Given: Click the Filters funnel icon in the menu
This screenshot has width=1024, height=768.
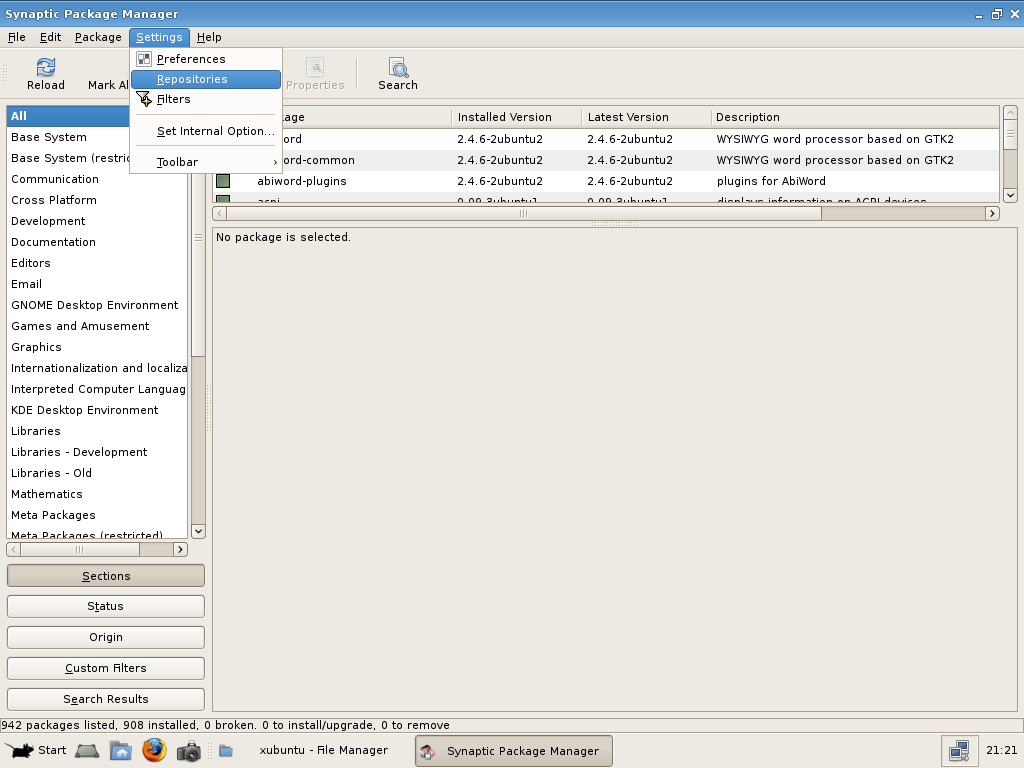Looking at the screenshot, I should [144, 99].
